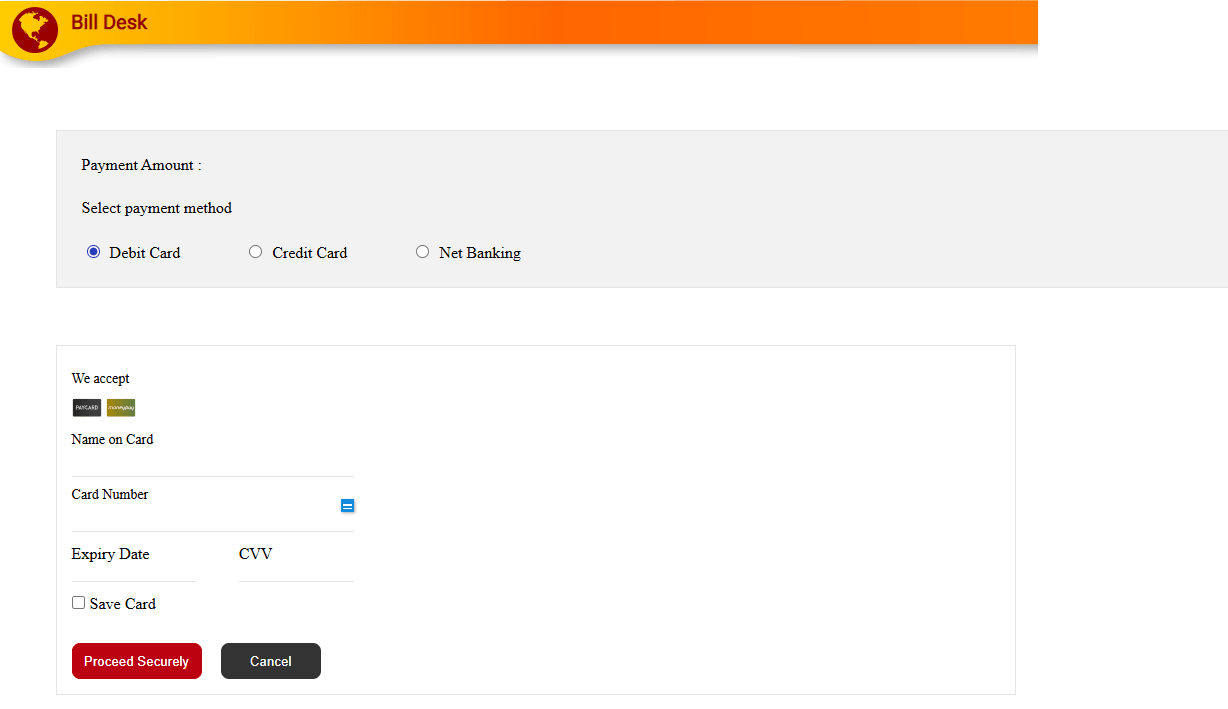Focus the Name on Card input field
Screen dimensions: 1228x709
tap(213, 463)
